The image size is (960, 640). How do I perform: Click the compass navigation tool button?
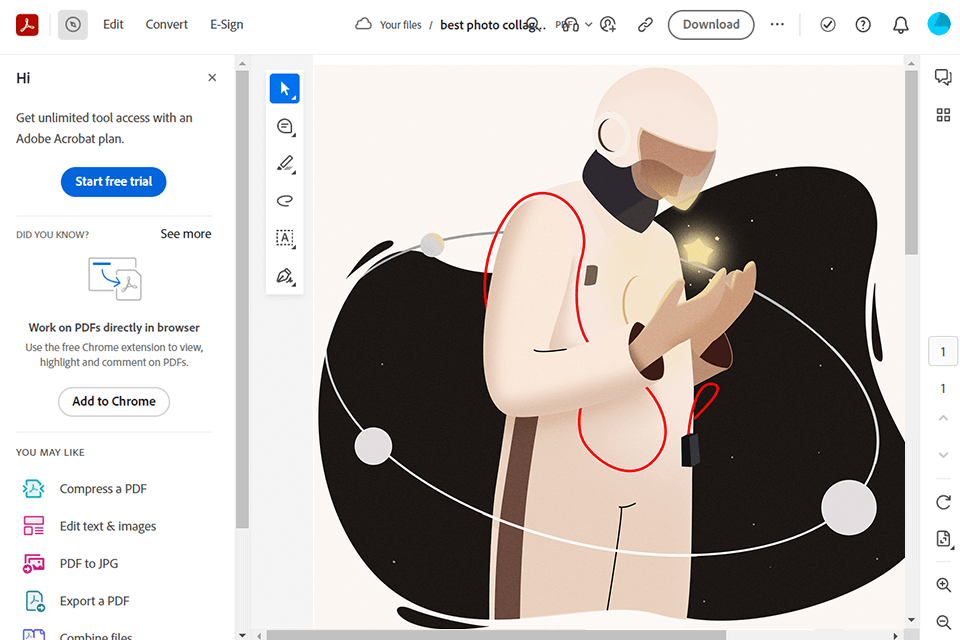click(x=73, y=24)
